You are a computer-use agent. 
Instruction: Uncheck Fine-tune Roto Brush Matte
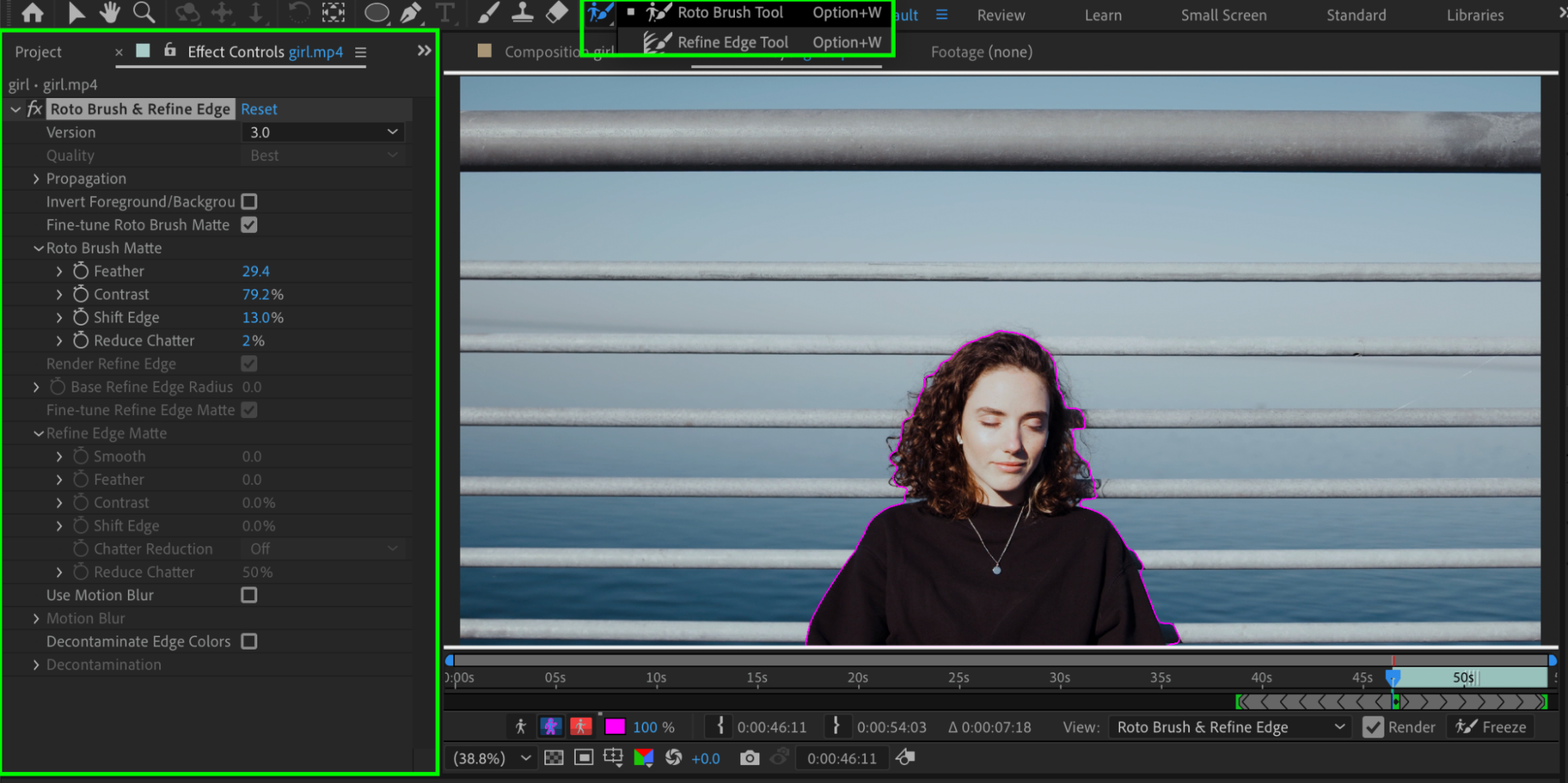click(249, 225)
